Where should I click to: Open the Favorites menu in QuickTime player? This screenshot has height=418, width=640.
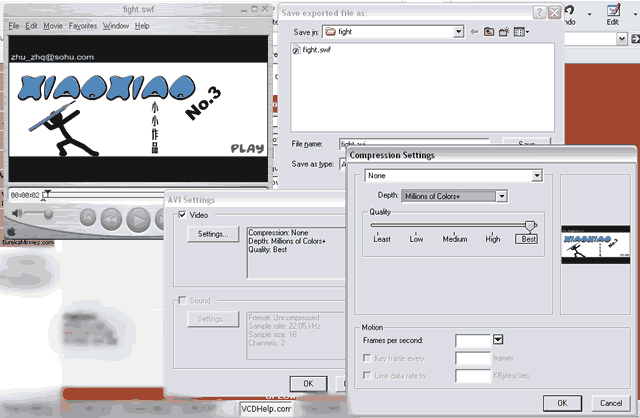tap(83, 26)
